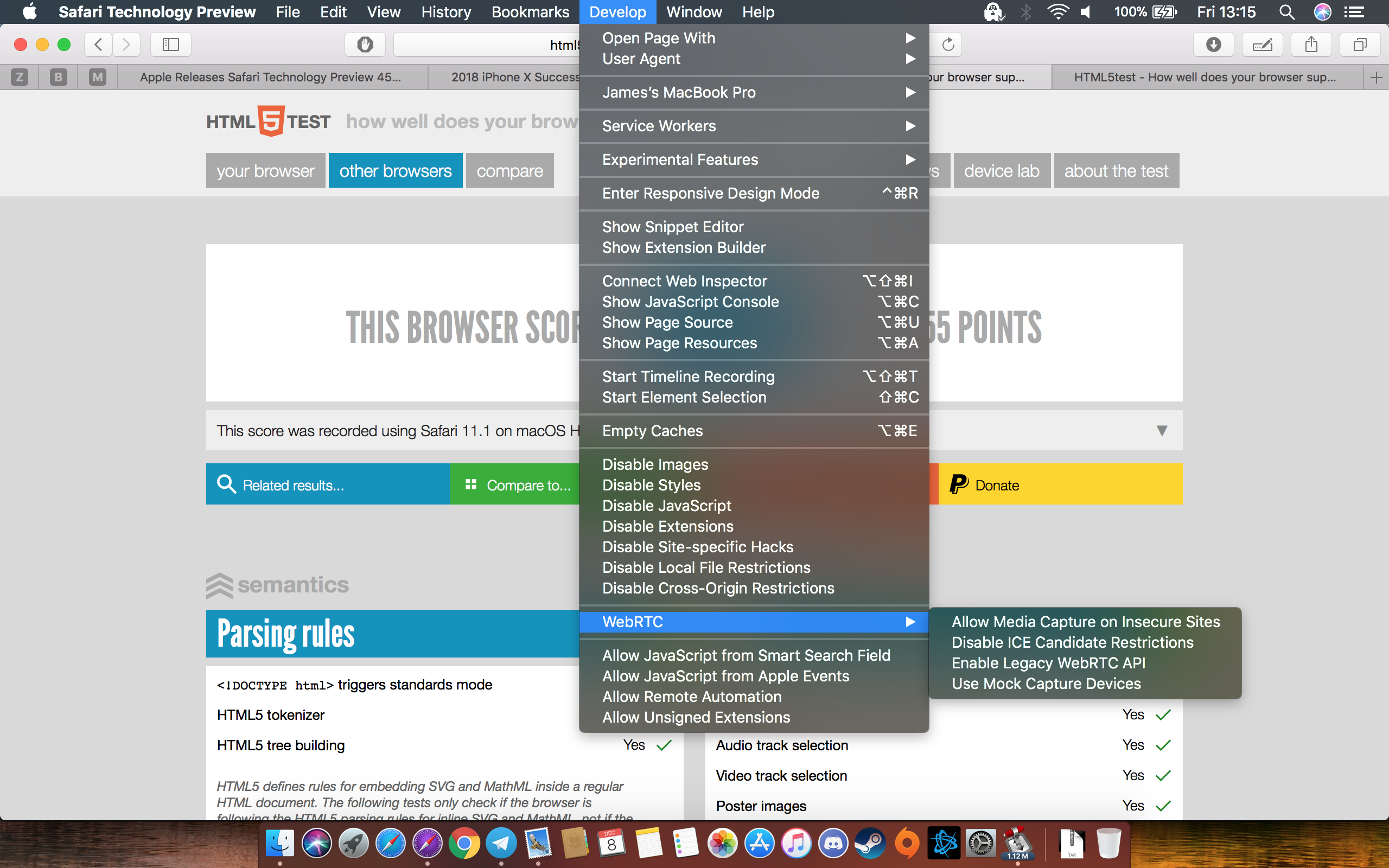Expand James's MacBook Pro submenu
Viewport: 1389px width, 868px height.
click(x=754, y=92)
